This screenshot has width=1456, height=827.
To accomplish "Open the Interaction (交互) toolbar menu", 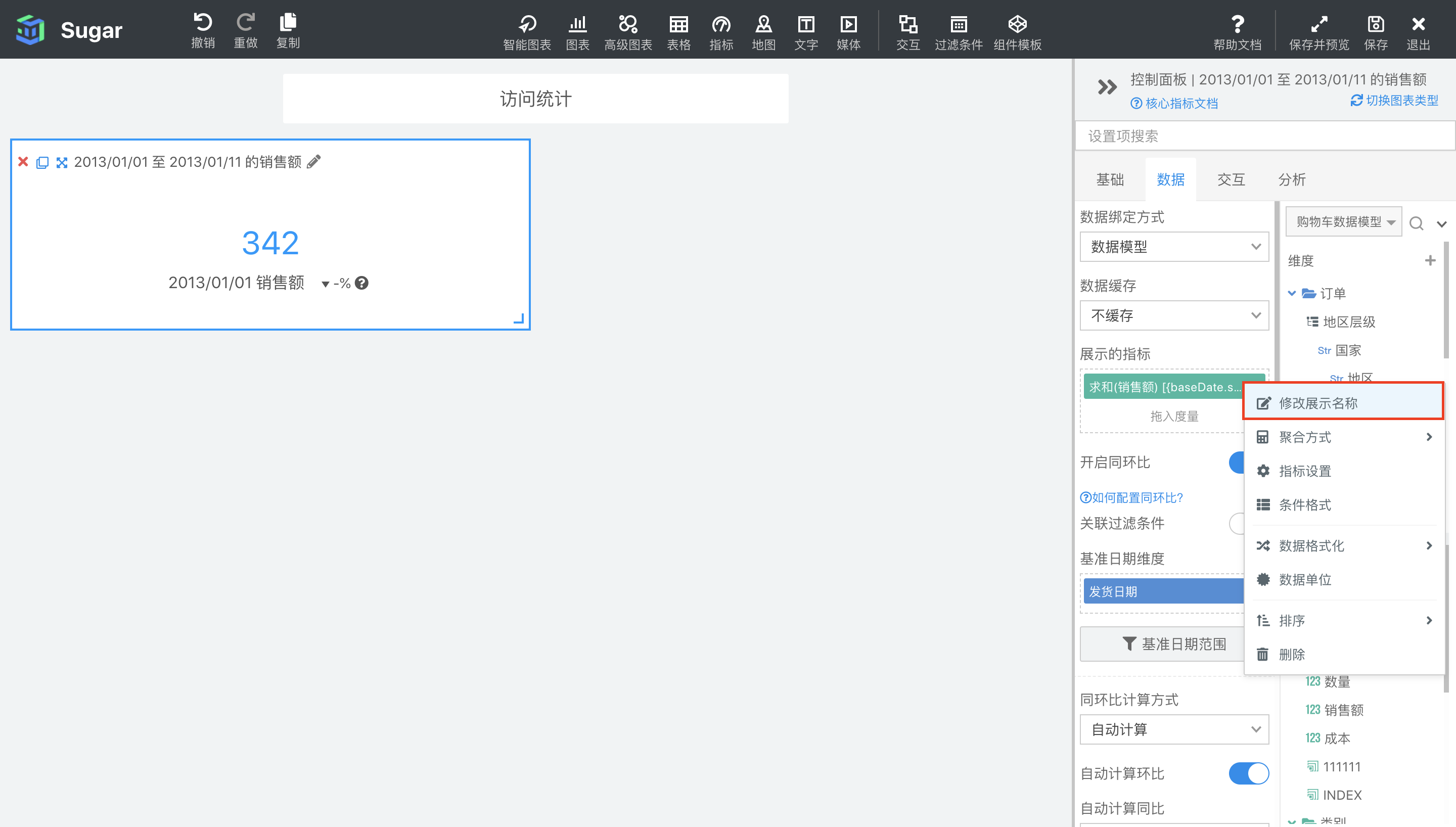I will 908,33.
